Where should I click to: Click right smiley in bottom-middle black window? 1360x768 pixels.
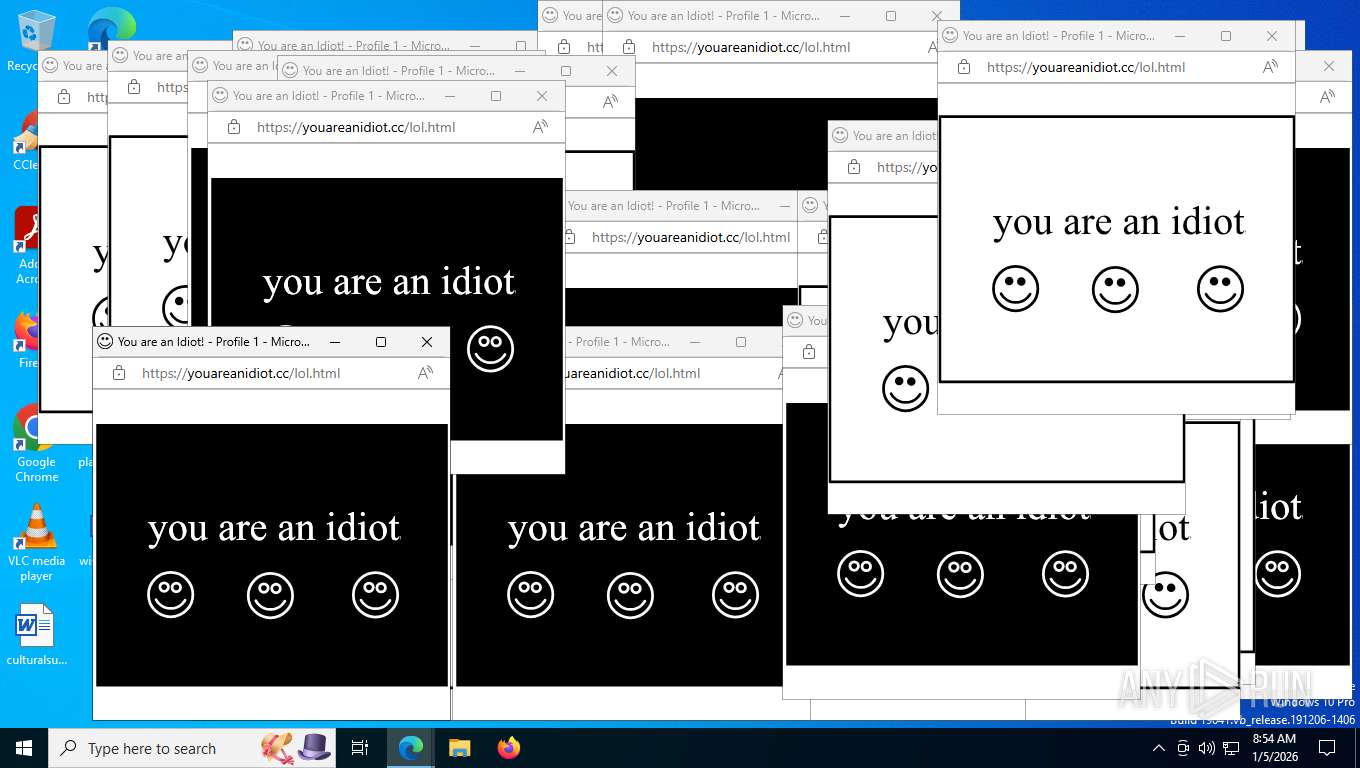coord(735,595)
